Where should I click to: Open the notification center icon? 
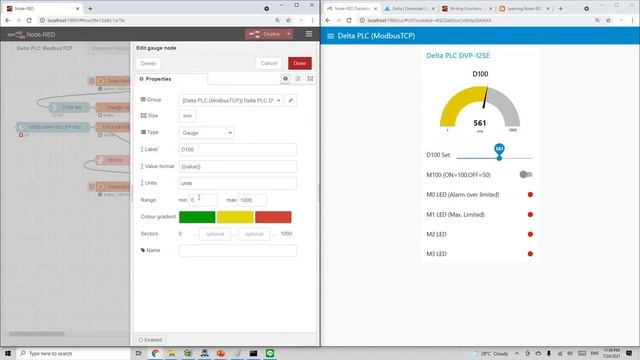pyautogui.click(x=629, y=353)
